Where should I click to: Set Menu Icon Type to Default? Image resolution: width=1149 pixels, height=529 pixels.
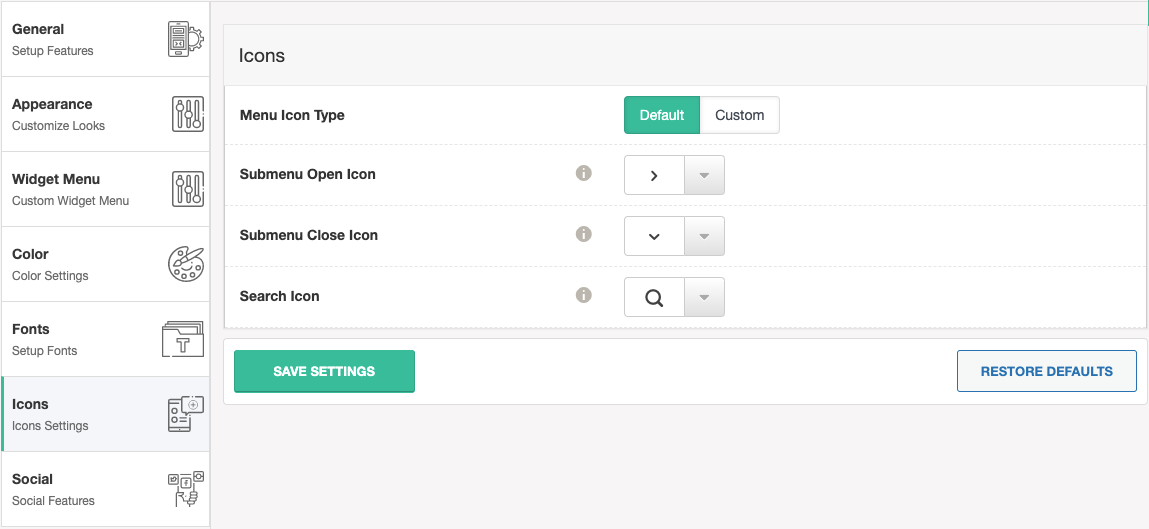662,115
